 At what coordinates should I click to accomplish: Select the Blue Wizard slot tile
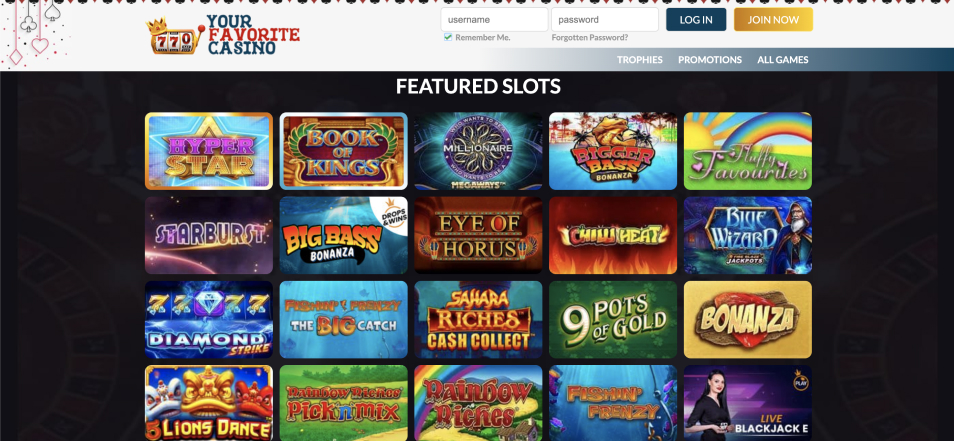point(748,235)
